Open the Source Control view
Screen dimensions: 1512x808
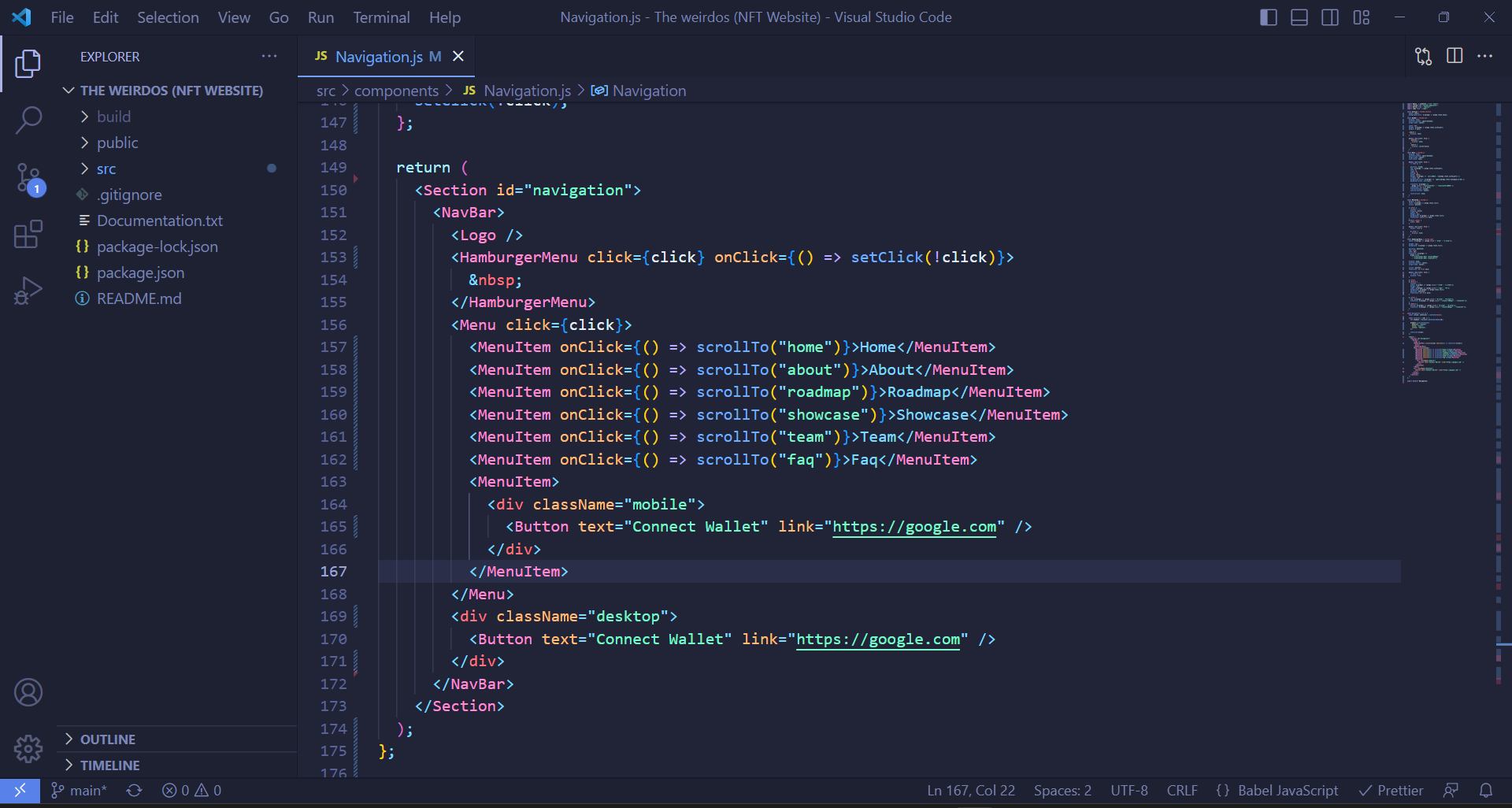28,179
